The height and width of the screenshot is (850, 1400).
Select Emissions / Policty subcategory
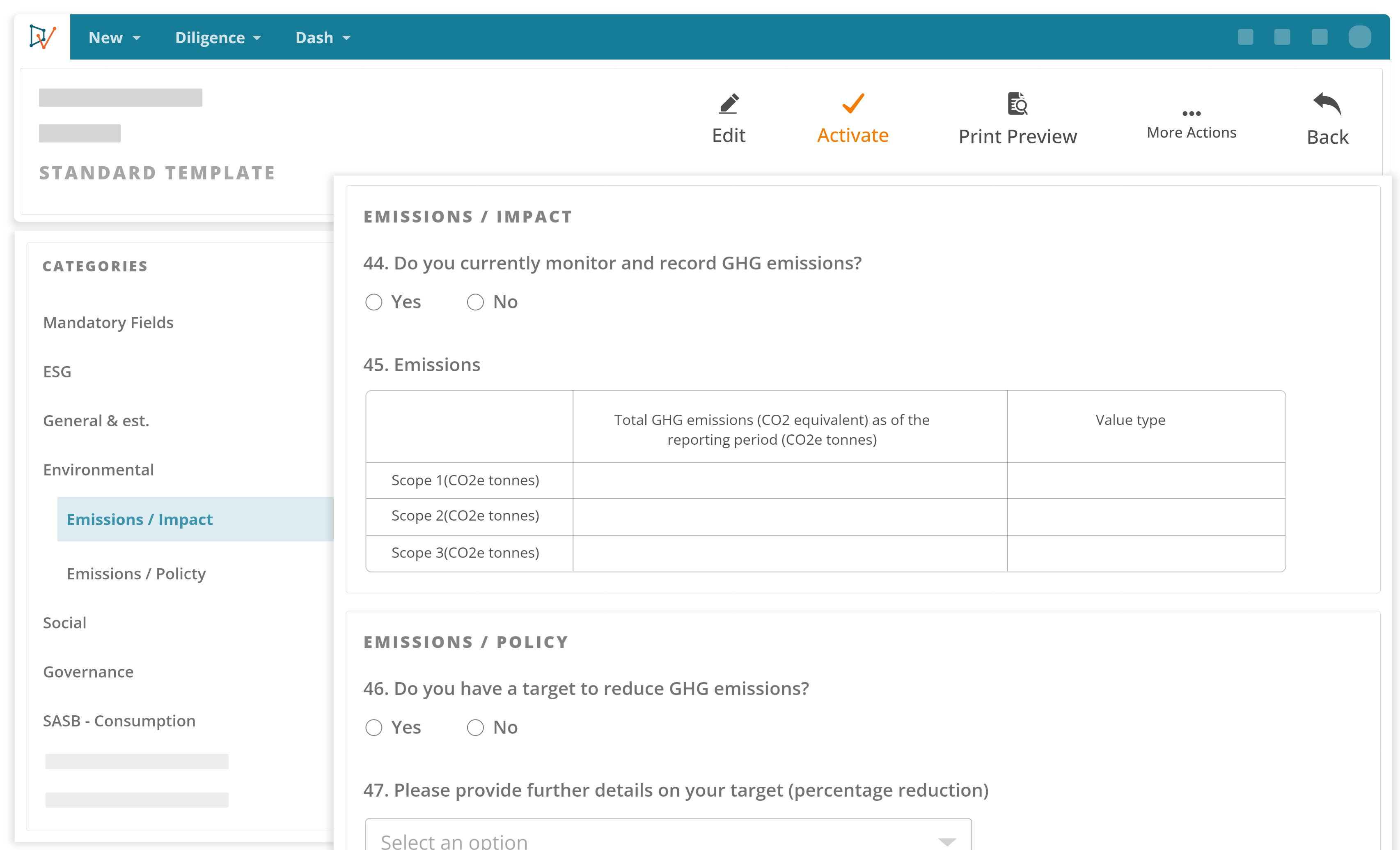click(x=136, y=574)
